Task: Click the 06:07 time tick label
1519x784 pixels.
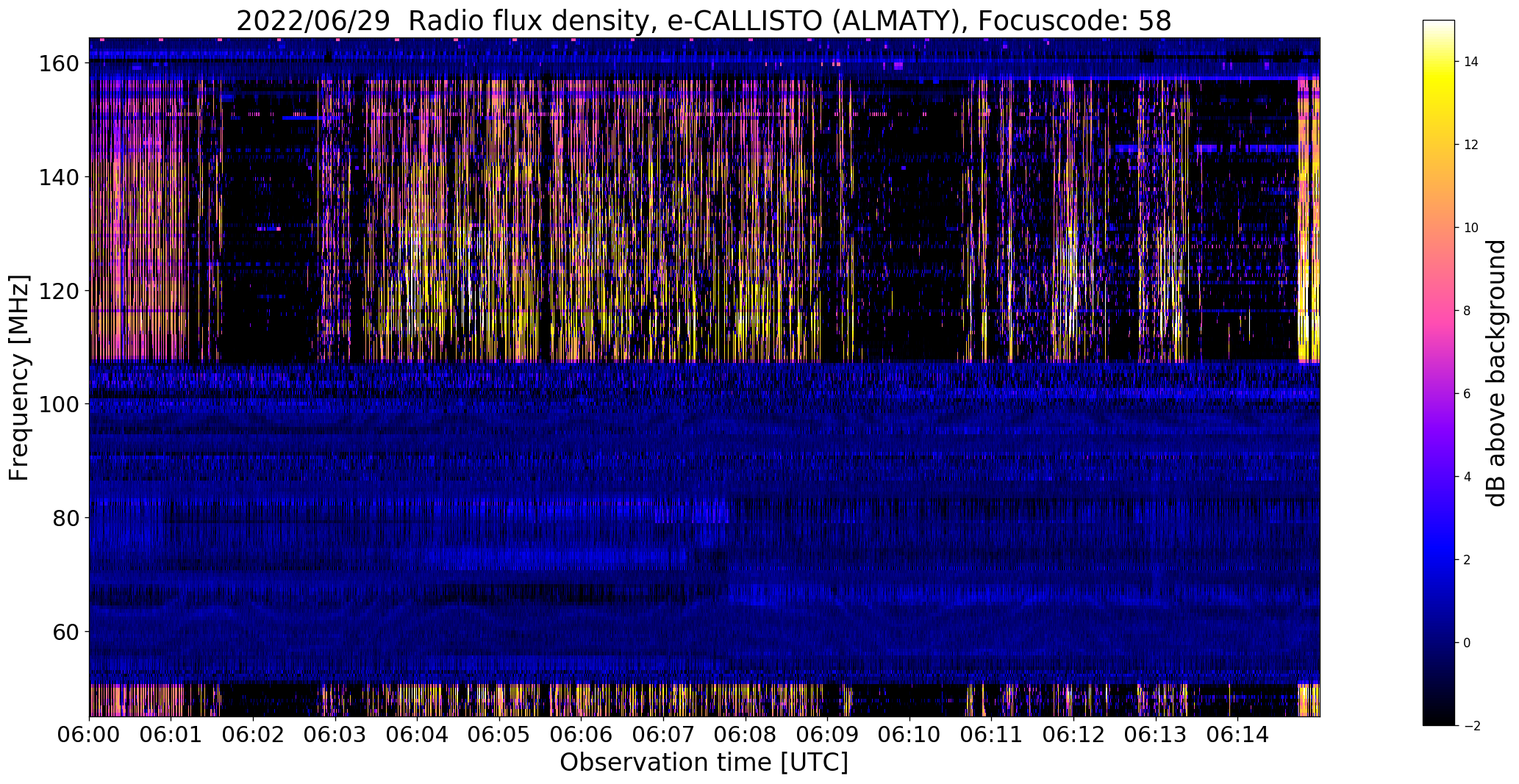Action: [663, 734]
